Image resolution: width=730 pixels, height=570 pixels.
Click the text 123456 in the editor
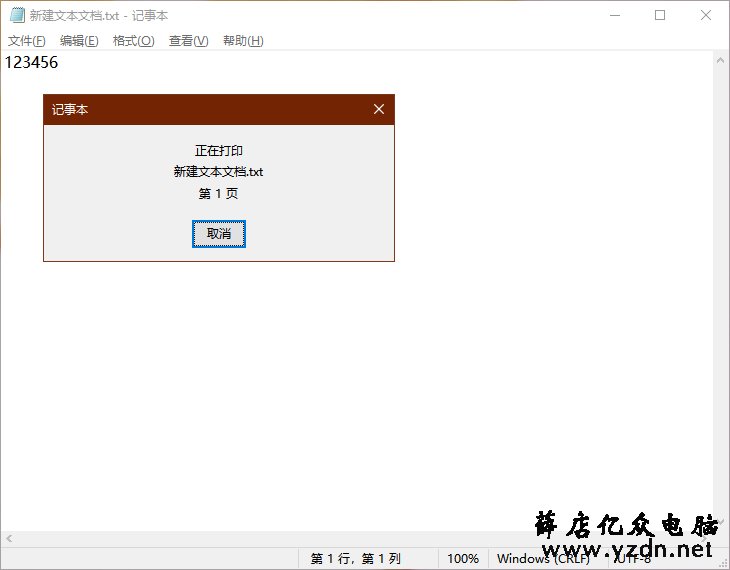click(31, 62)
